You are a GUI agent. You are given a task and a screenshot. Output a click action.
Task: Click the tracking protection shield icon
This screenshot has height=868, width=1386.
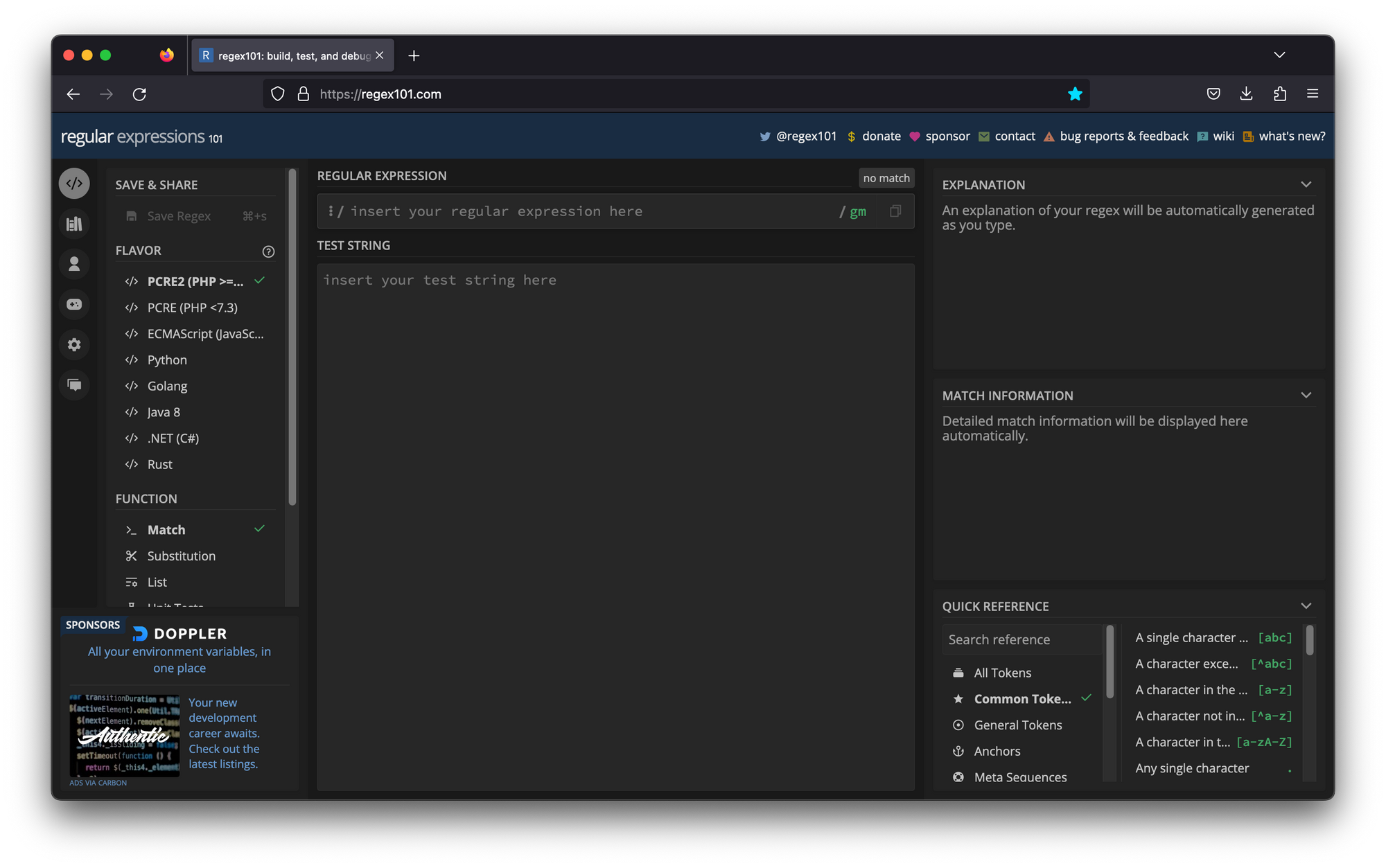(278, 94)
